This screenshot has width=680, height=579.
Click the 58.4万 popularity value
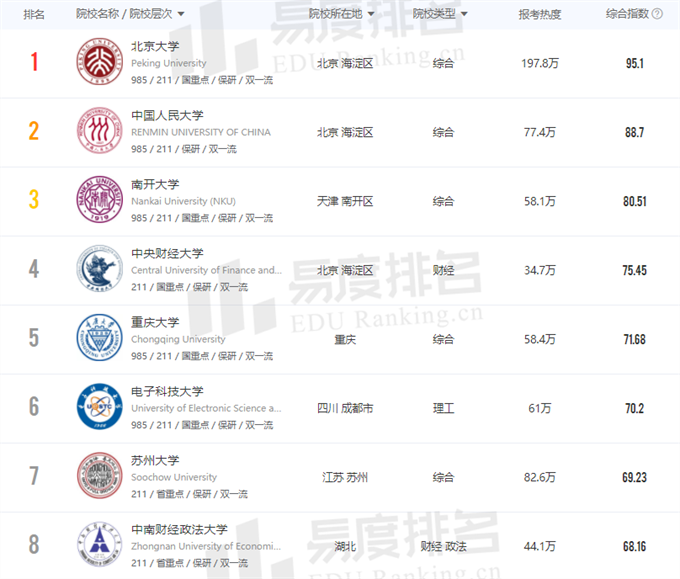[x=540, y=339]
